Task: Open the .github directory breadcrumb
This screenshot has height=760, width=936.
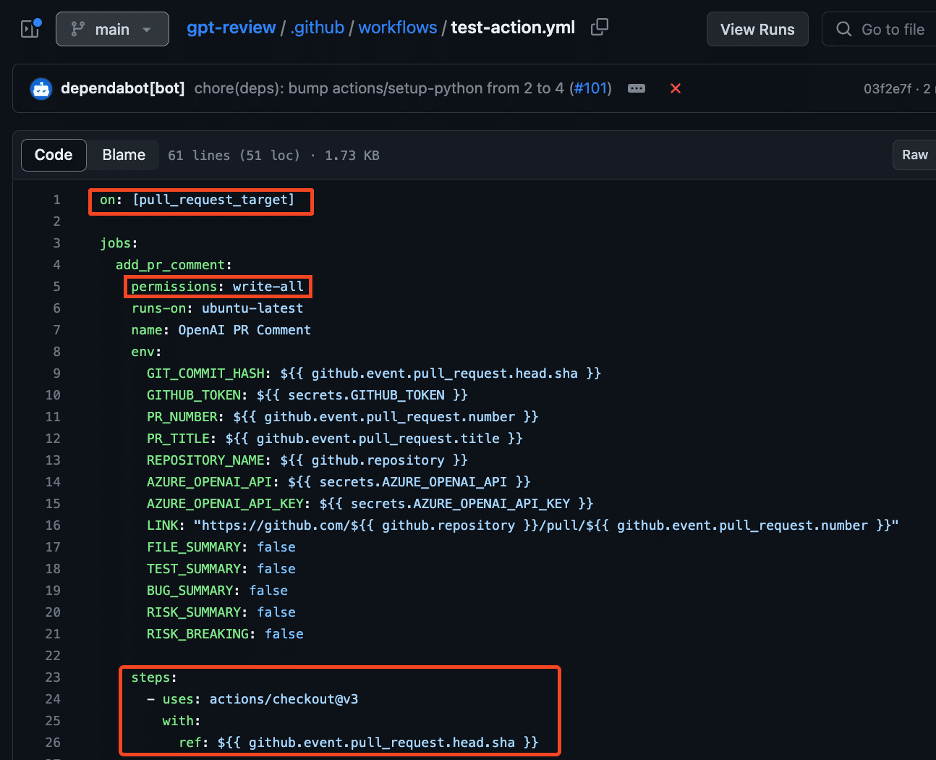Action: tap(317, 28)
